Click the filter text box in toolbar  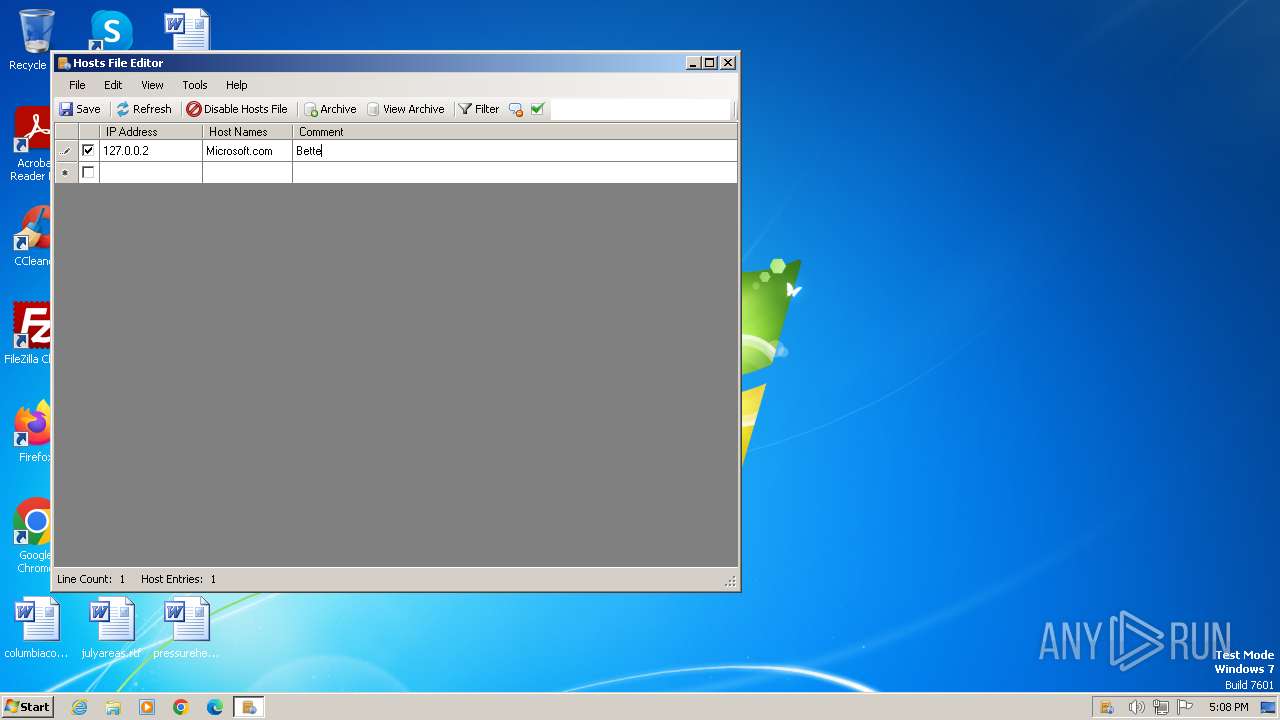pos(640,109)
